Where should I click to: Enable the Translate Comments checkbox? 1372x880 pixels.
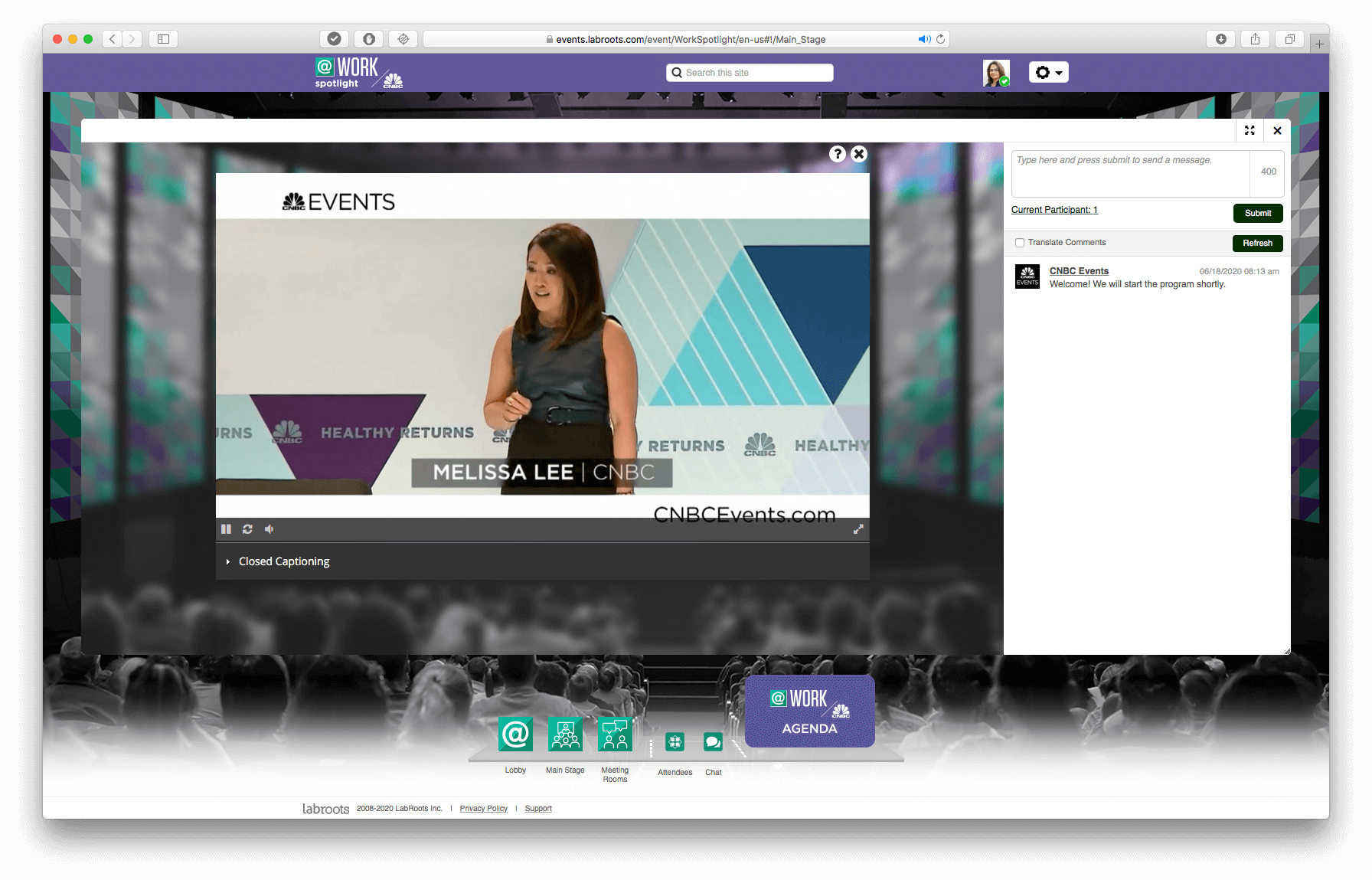point(1020,243)
